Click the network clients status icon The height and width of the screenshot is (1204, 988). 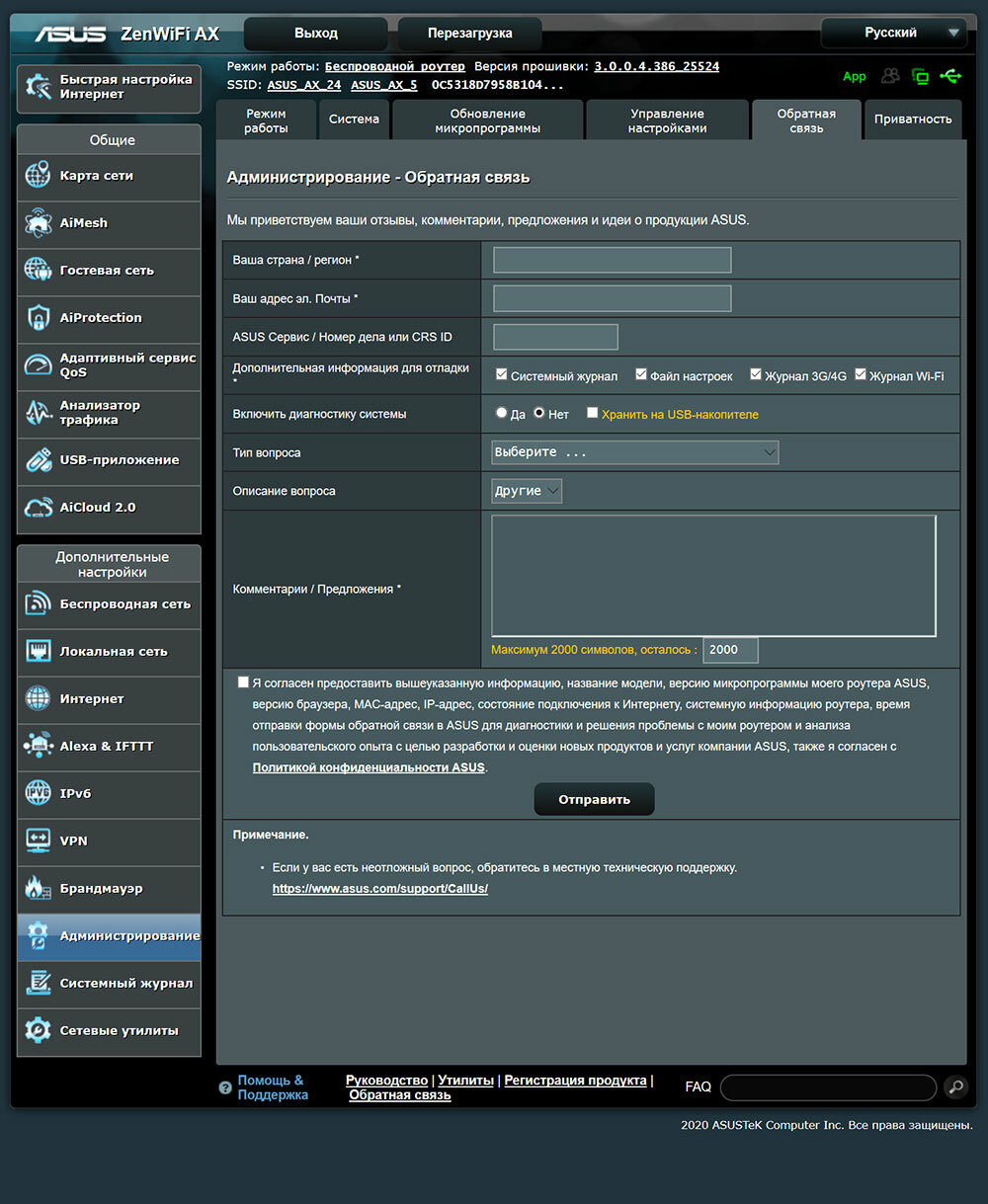pyautogui.click(x=921, y=76)
